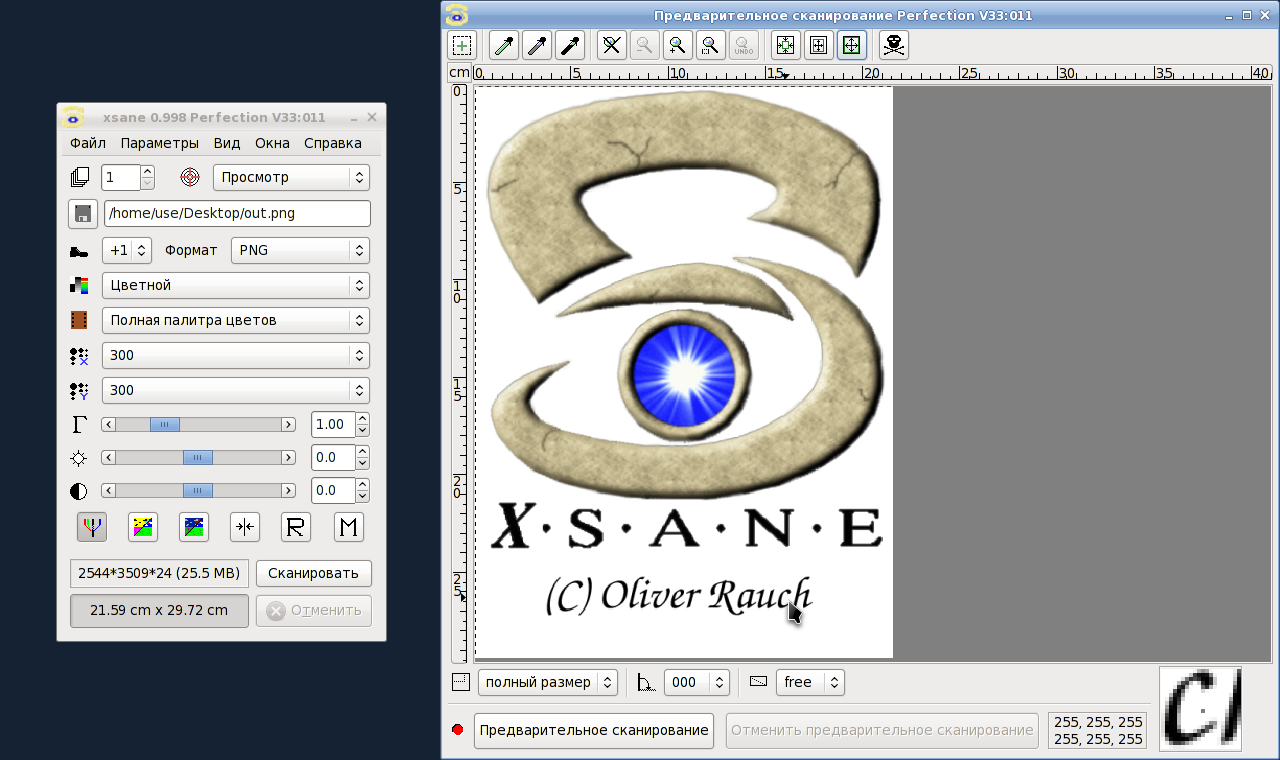Click the brightness value 0.0 field

click(x=332, y=458)
